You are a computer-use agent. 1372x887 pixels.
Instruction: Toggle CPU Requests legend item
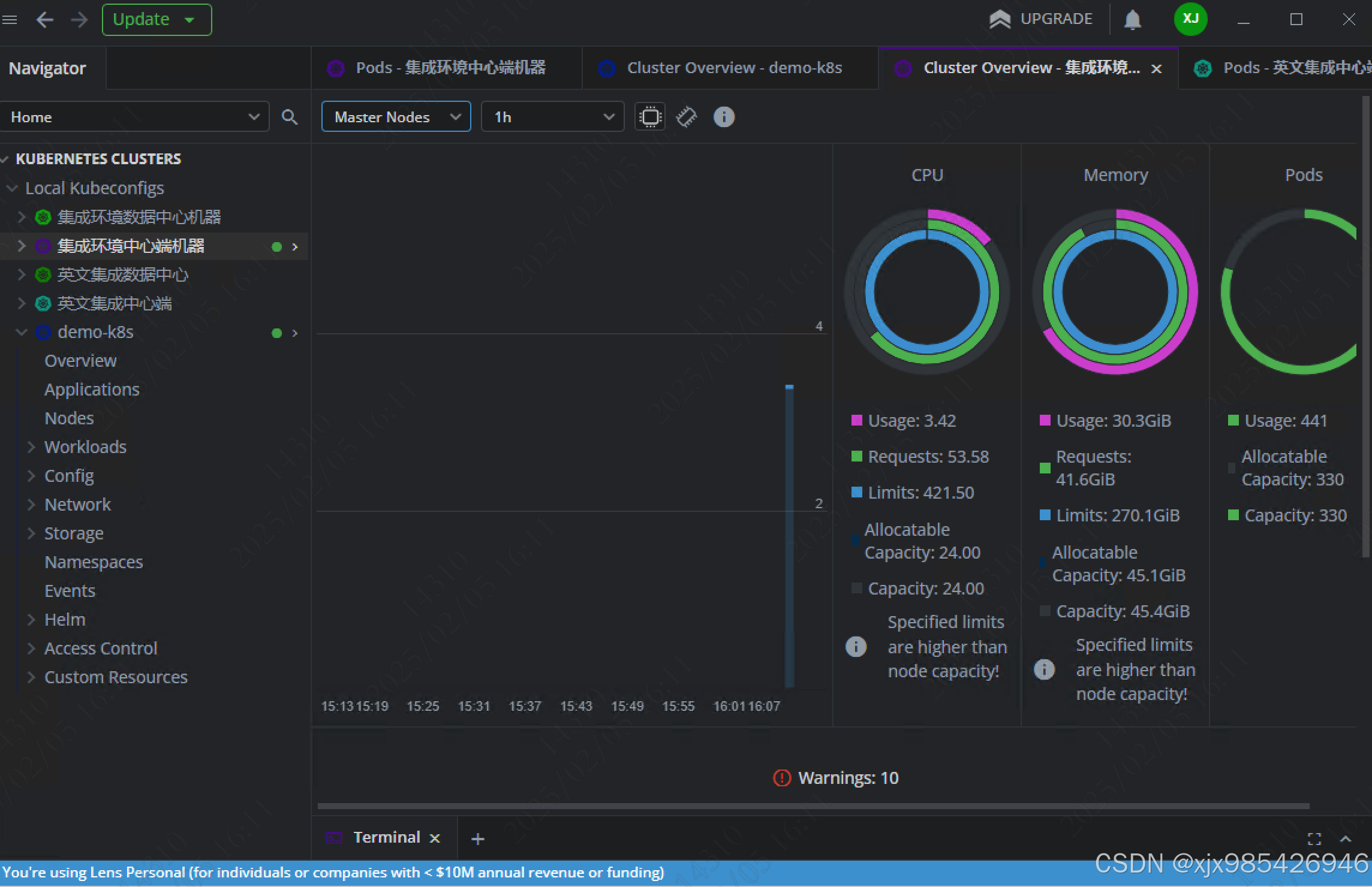pyautogui.click(x=928, y=457)
